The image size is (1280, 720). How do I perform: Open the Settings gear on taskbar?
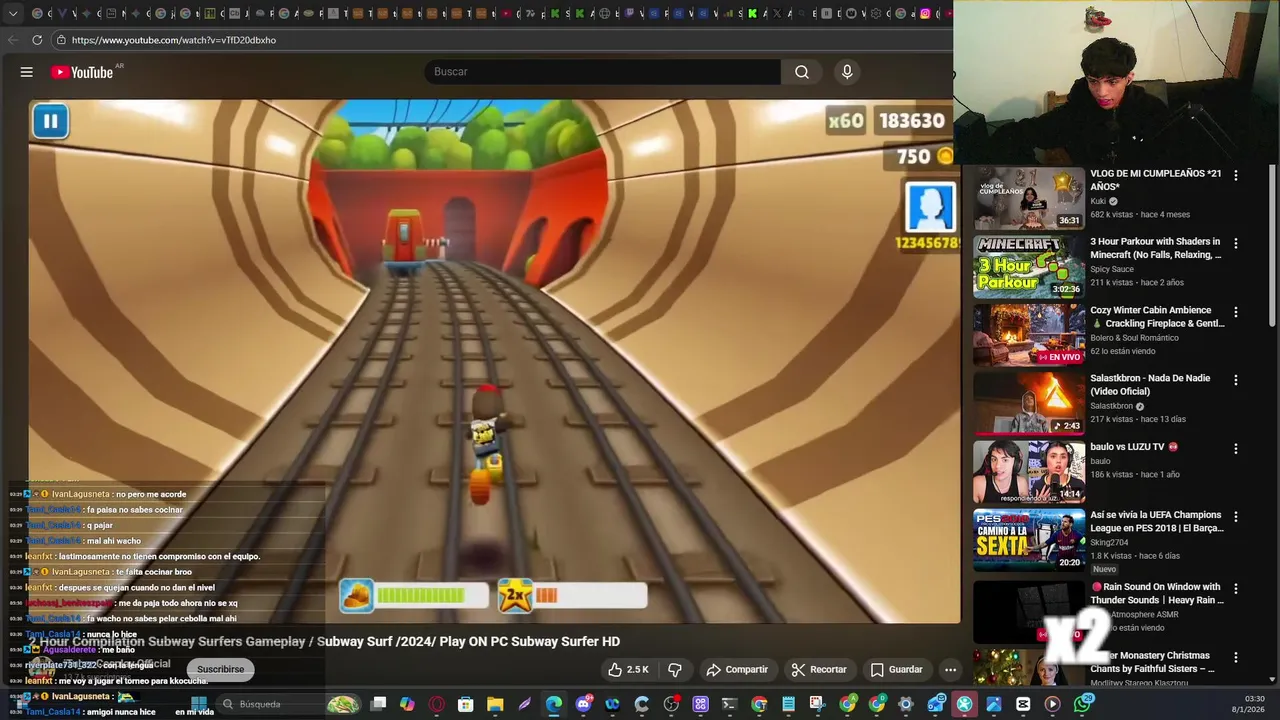pyautogui.click(x=906, y=704)
